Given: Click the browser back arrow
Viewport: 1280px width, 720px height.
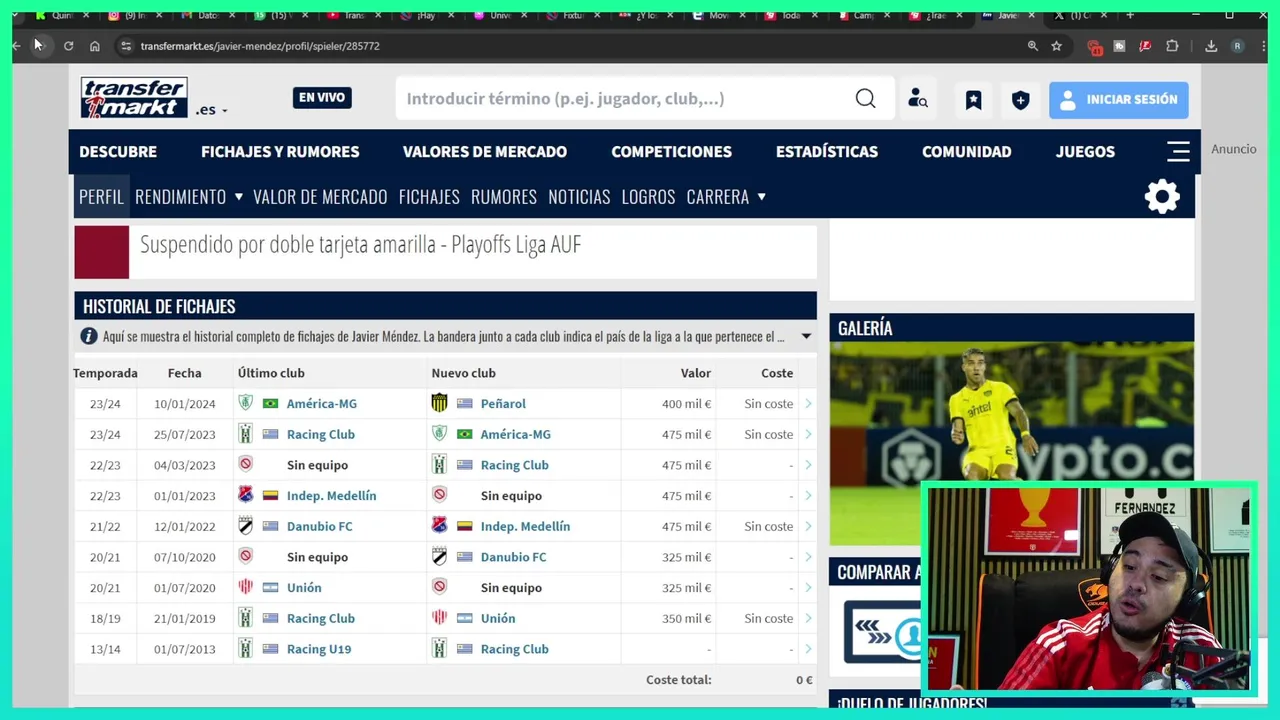Looking at the screenshot, I should (16, 46).
